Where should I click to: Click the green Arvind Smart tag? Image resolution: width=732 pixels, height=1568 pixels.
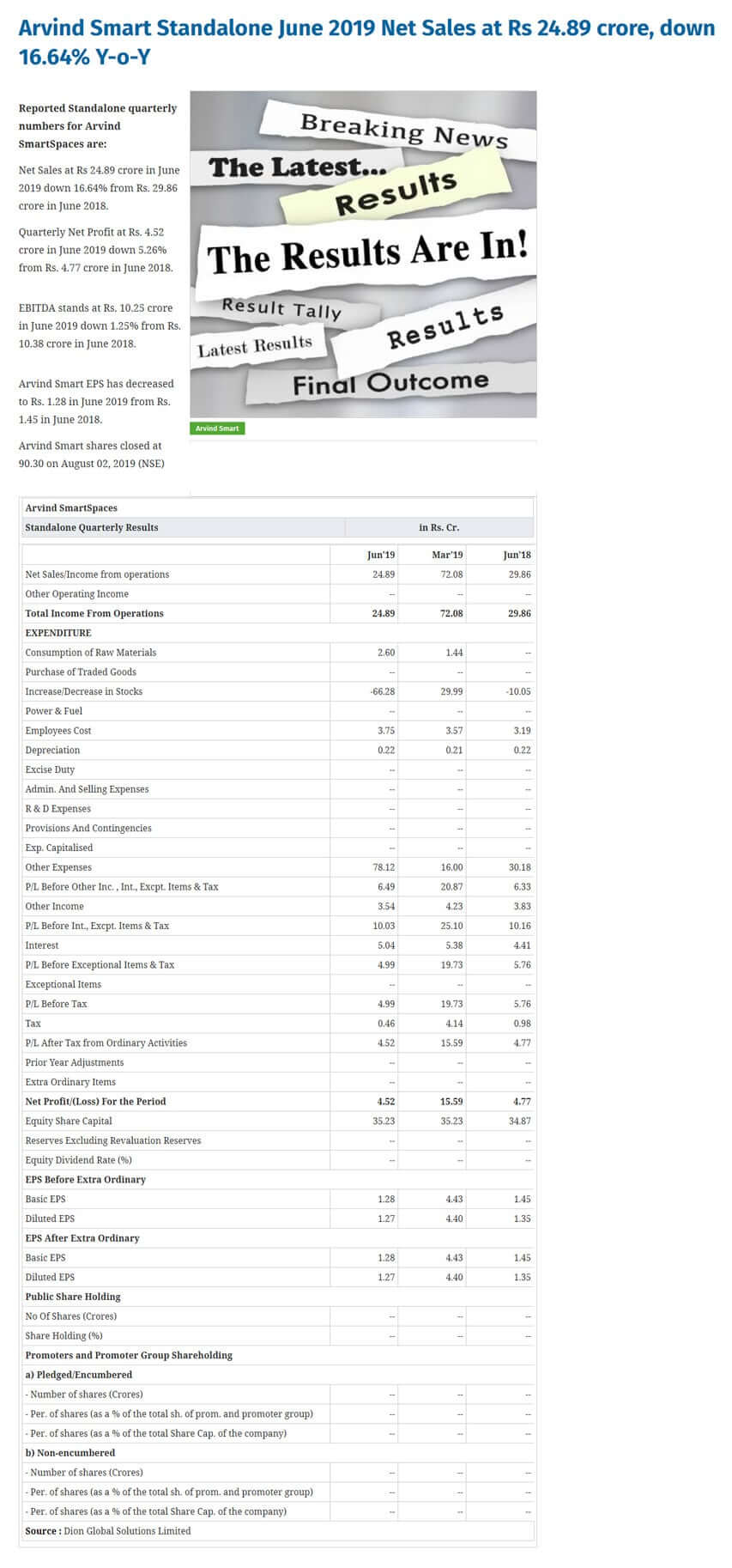click(x=217, y=428)
